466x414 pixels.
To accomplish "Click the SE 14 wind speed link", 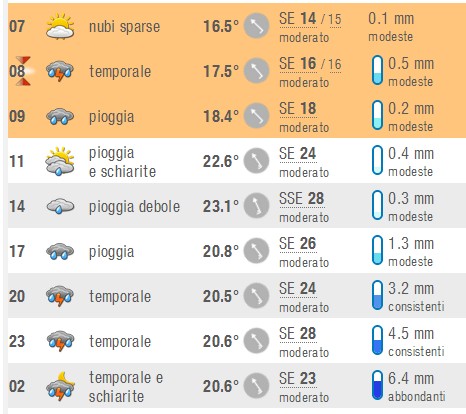I will (x=298, y=19).
